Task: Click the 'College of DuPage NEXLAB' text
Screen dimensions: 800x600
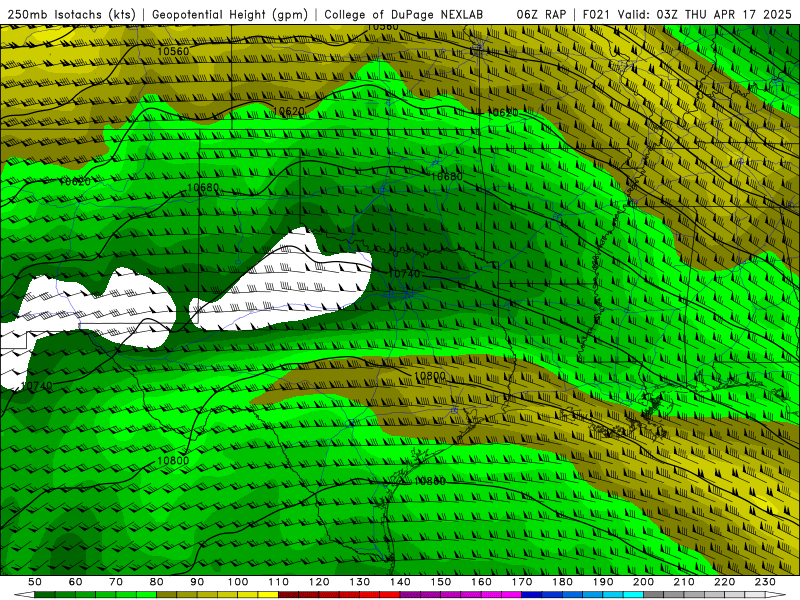Action: point(404,14)
